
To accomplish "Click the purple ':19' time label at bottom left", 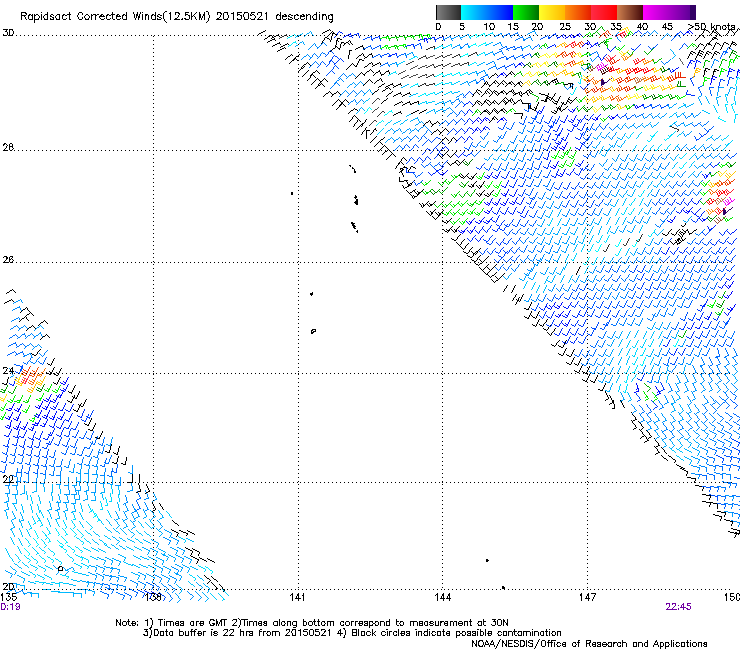I will (x=11, y=607).
